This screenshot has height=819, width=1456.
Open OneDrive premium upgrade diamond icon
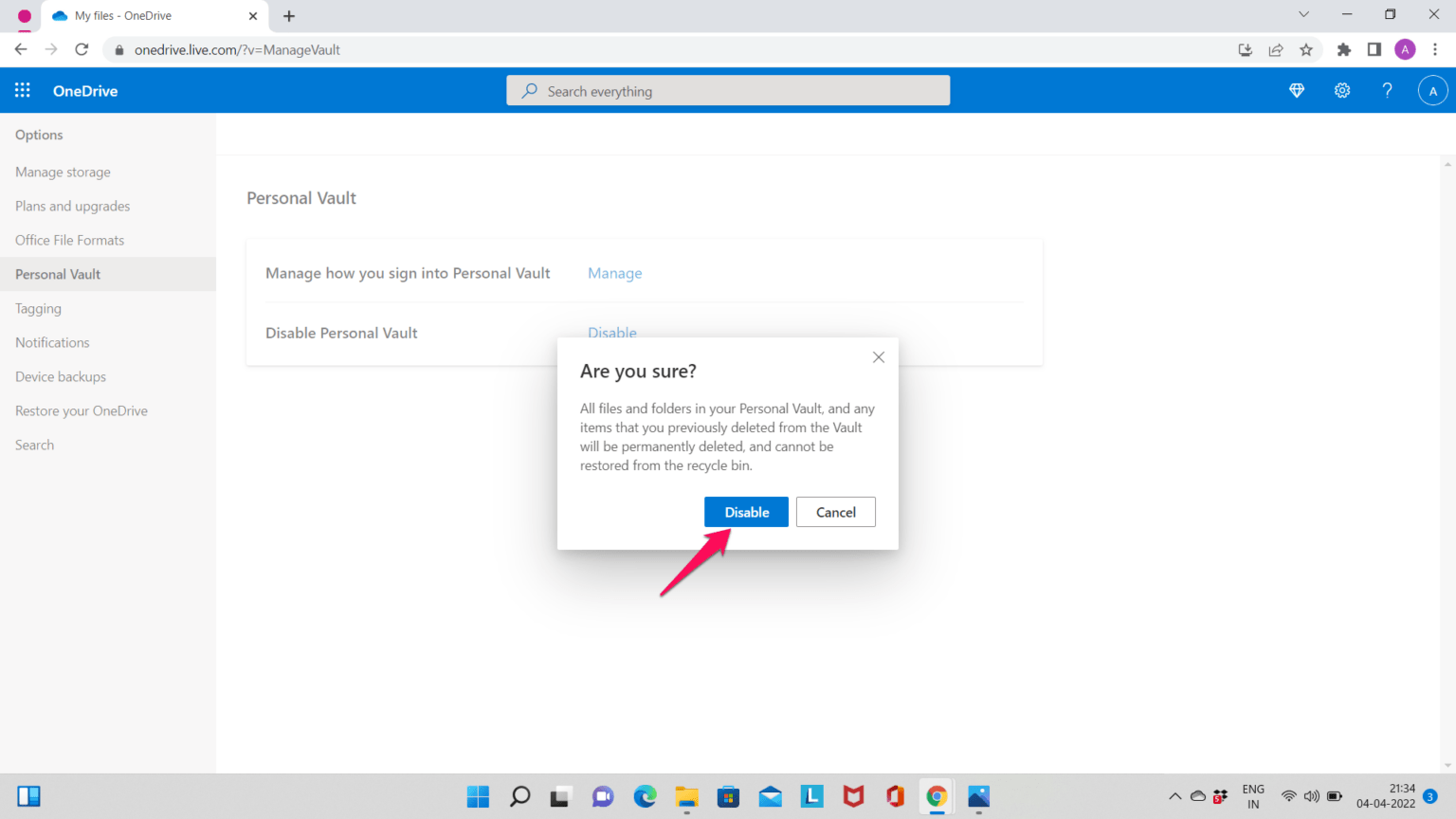pyautogui.click(x=1296, y=90)
